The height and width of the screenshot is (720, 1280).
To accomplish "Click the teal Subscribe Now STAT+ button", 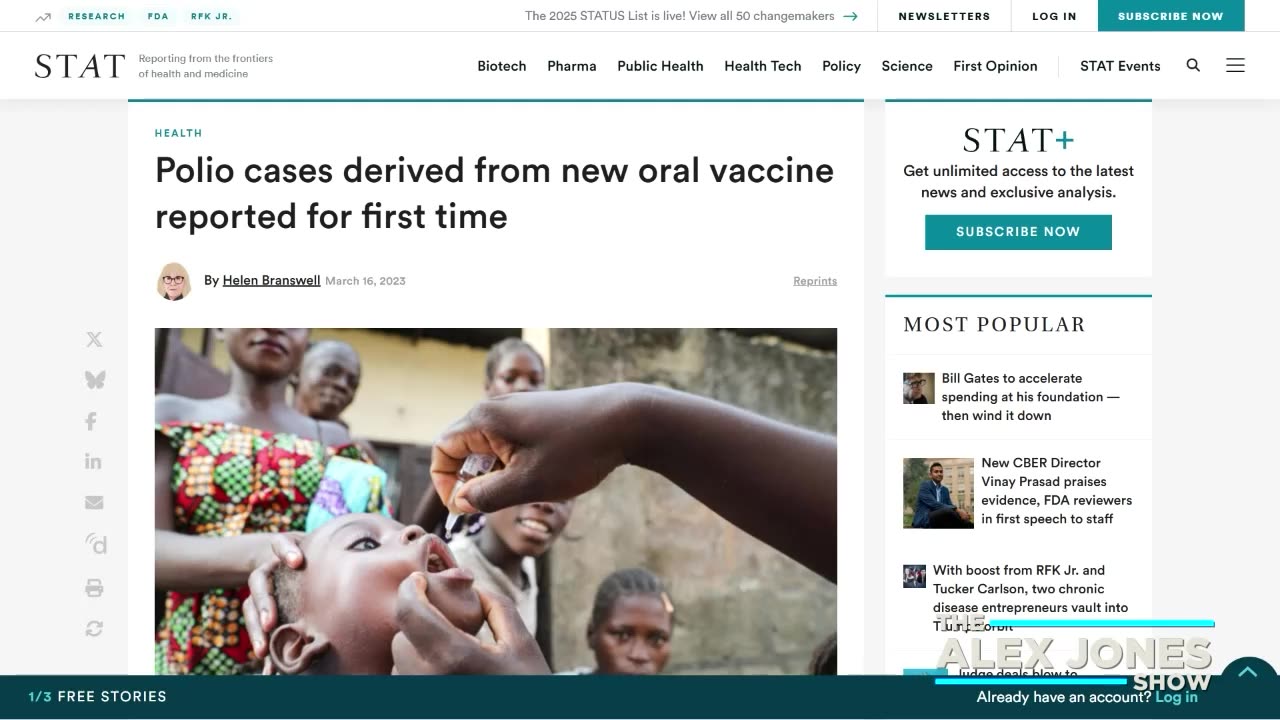I will (1018, 232).
